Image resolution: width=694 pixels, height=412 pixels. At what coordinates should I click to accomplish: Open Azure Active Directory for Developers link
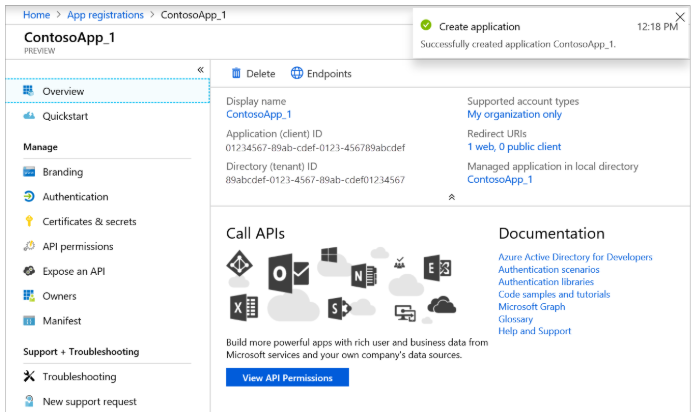click(x=575, y=257)
